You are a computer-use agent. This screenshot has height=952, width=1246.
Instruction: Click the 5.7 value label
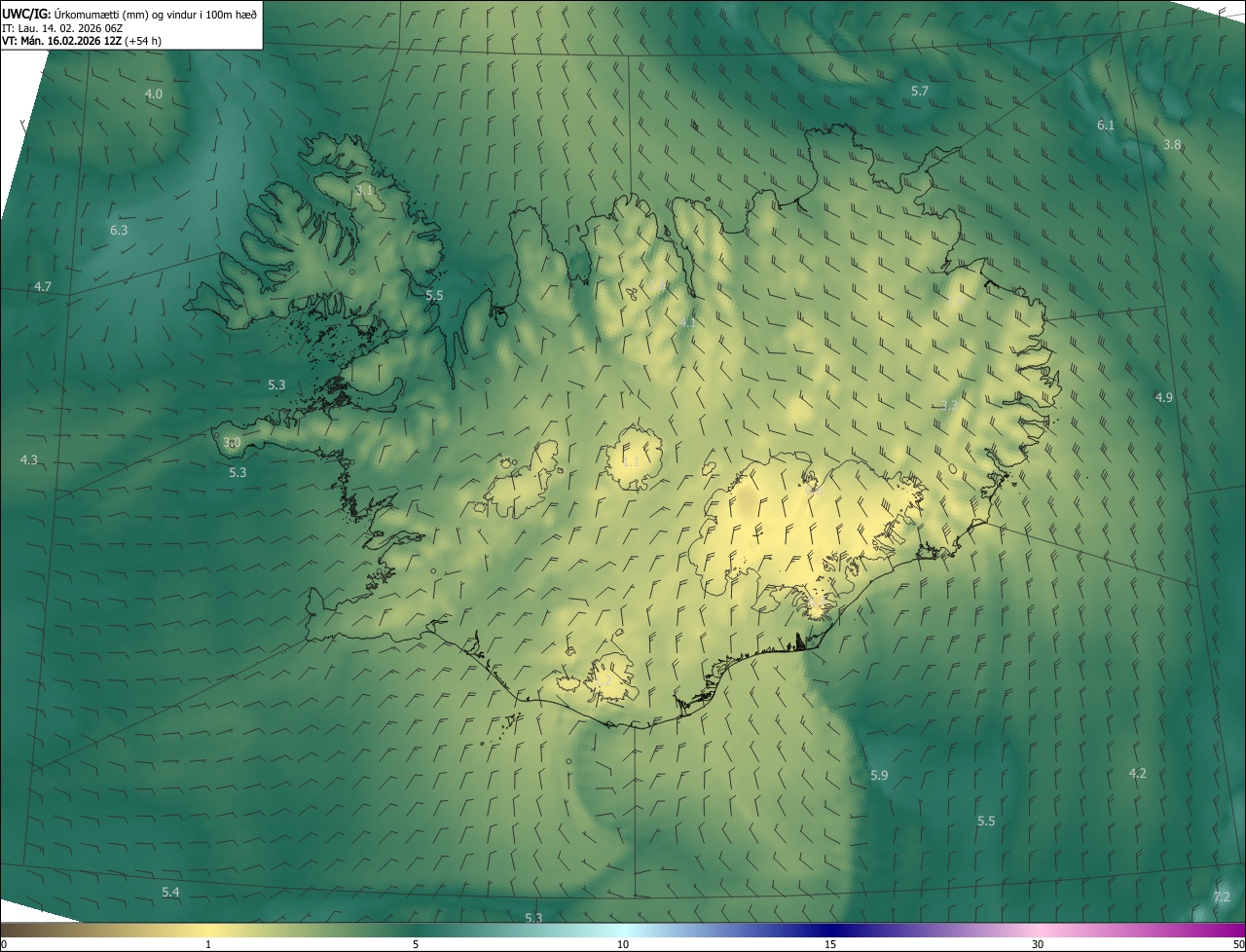920,91
